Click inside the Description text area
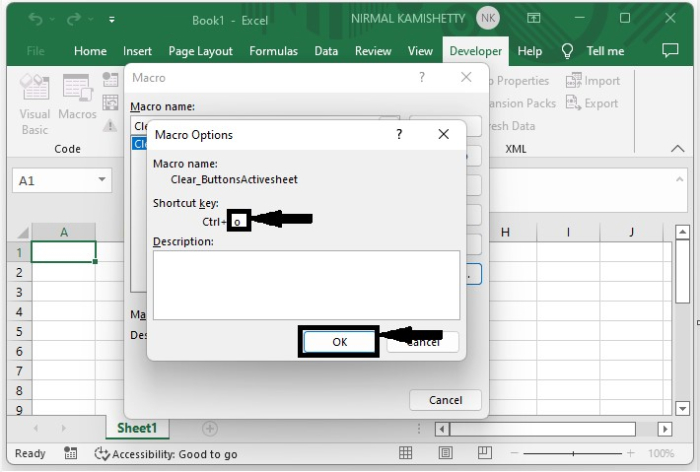700x472 pixels. pos(306,285)
